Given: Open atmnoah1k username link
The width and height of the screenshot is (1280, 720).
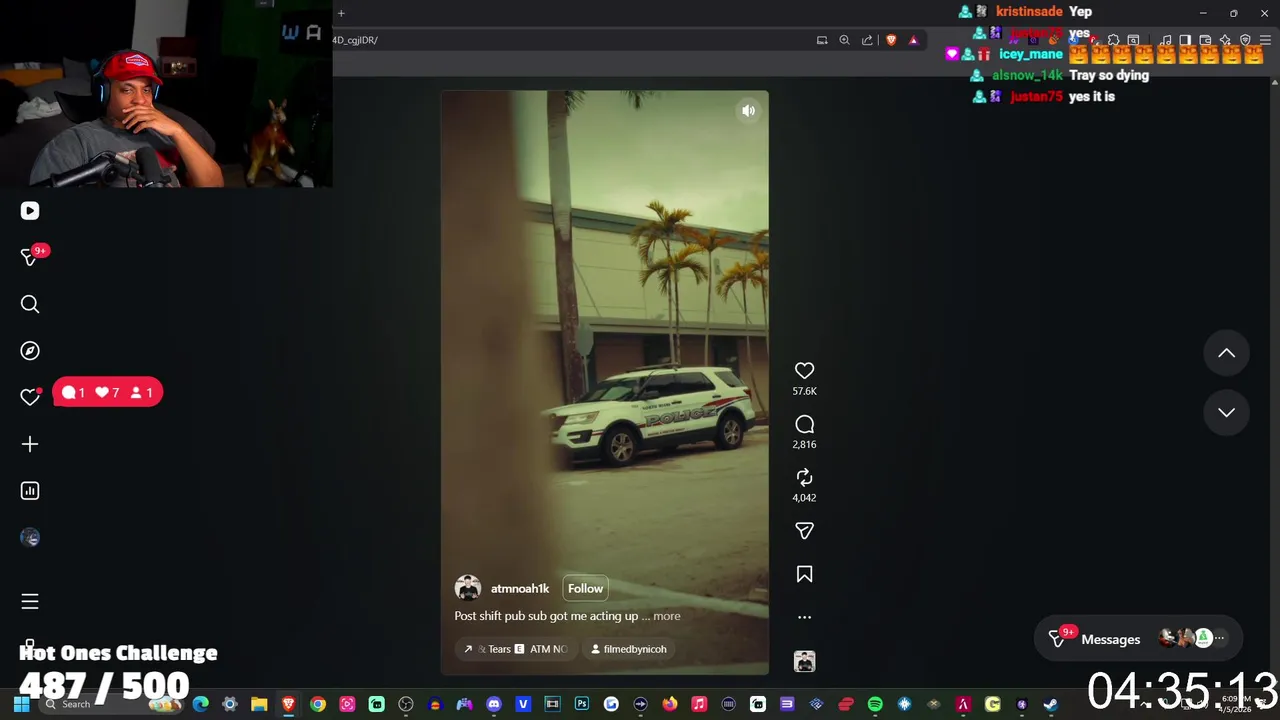Looking at the screenshot, I should 520,589.
